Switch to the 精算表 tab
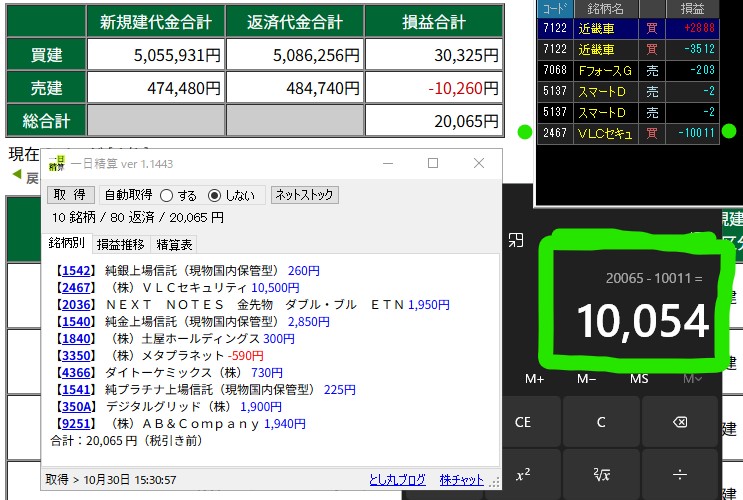Screen dimensions: 743x500 174,244
